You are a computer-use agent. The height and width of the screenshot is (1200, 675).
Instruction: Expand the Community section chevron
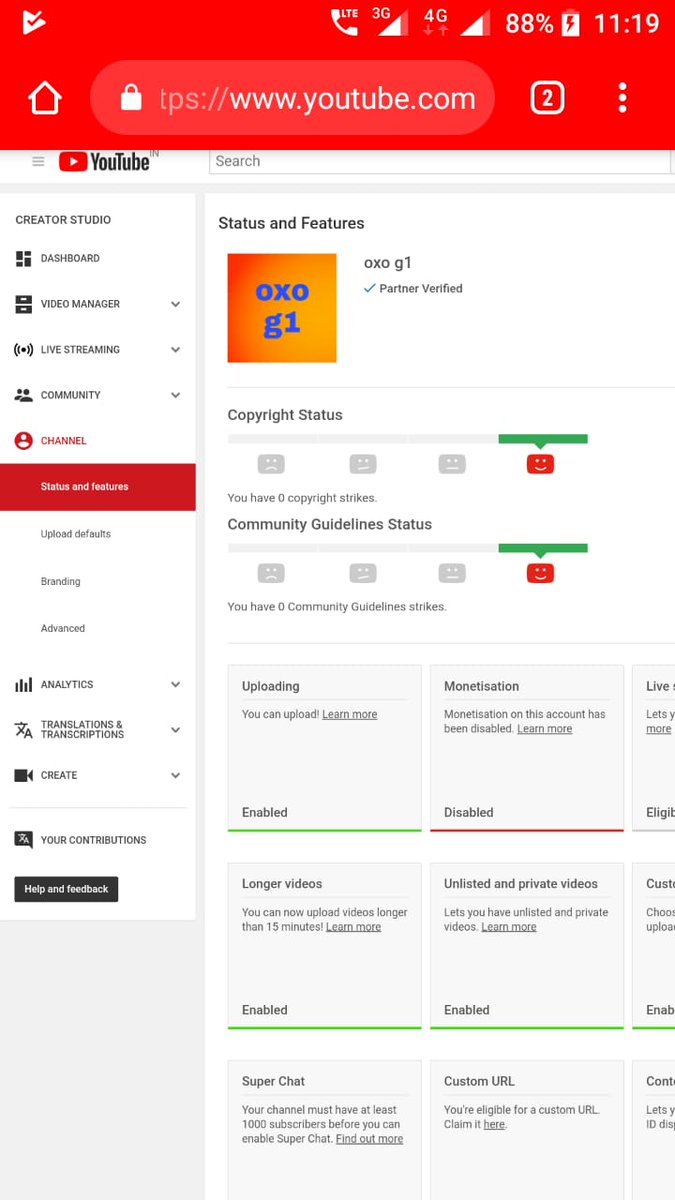click(175, 395)
